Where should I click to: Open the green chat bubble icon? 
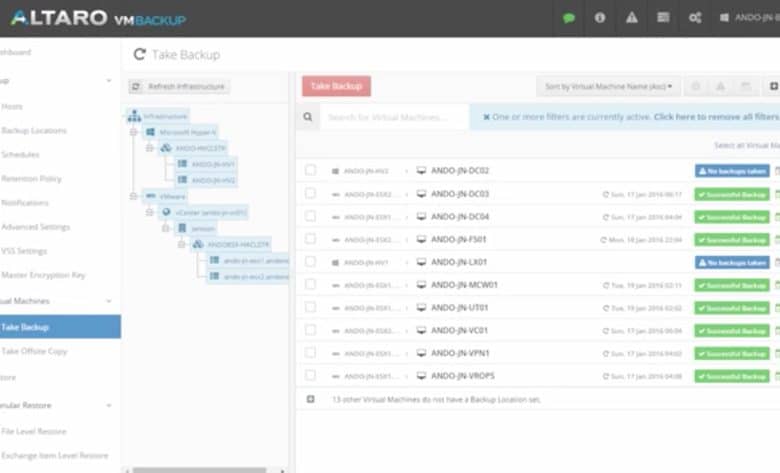(569, 18)
